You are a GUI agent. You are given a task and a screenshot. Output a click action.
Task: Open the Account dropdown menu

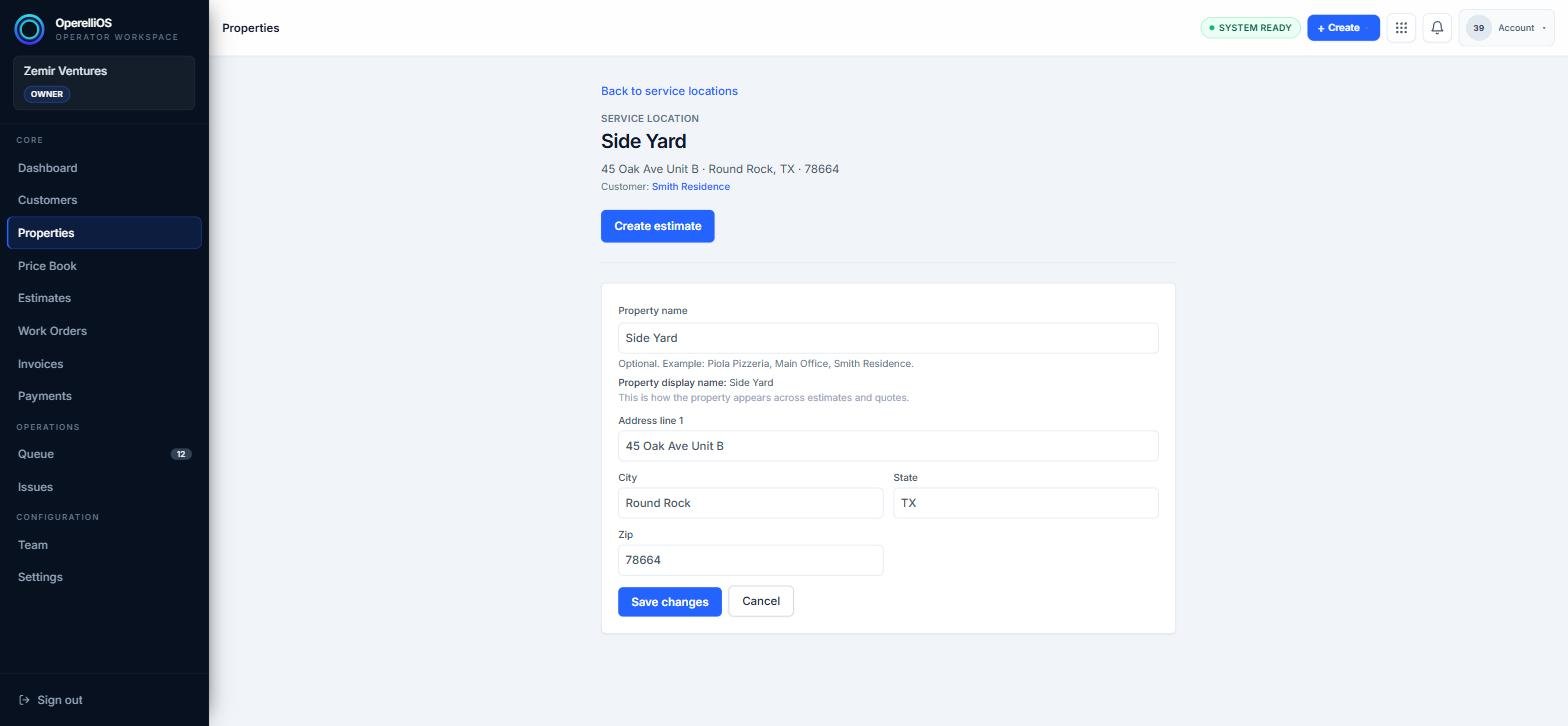[x=1507, y=28]
